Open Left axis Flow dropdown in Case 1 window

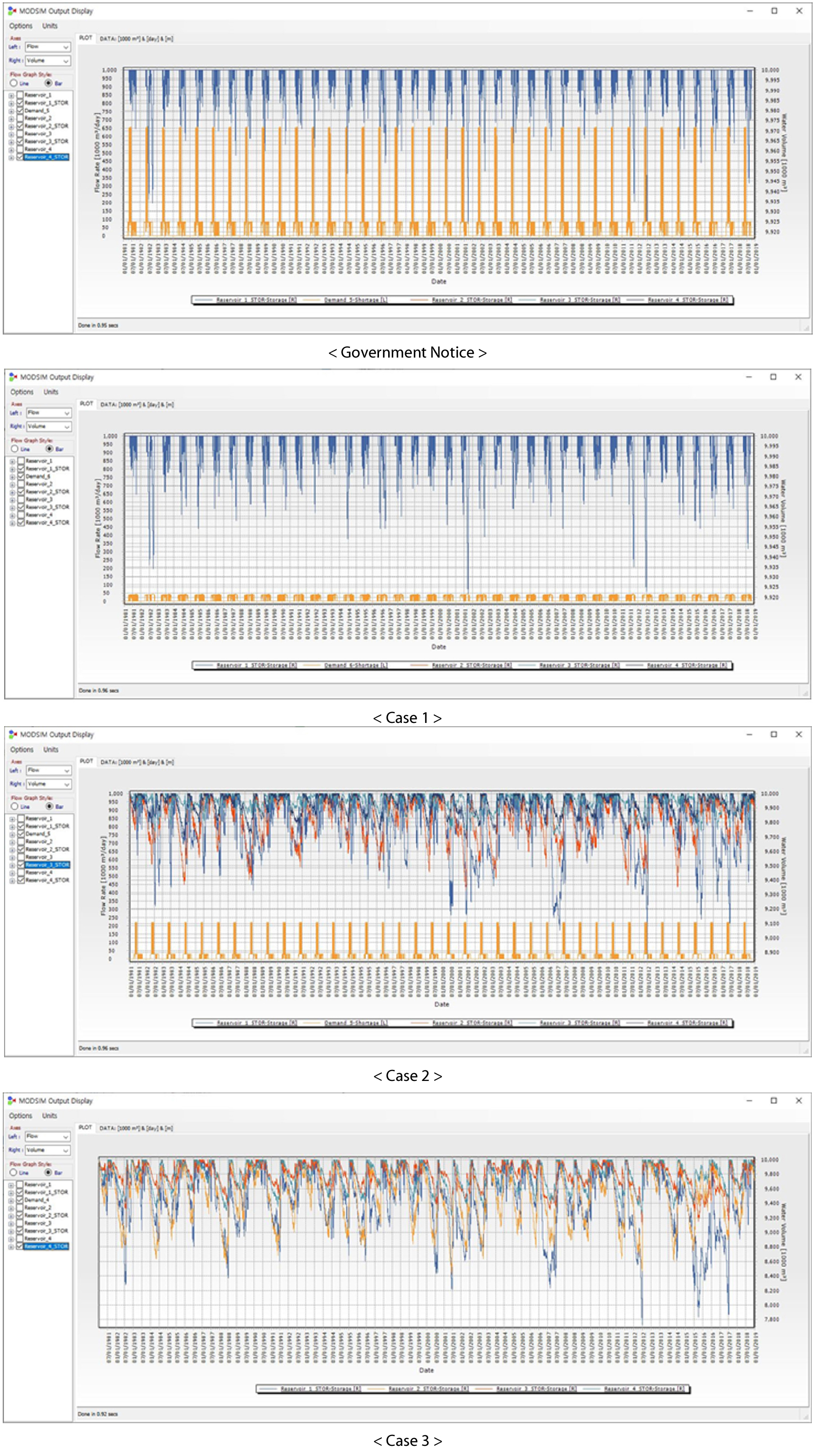coord(49,413)
